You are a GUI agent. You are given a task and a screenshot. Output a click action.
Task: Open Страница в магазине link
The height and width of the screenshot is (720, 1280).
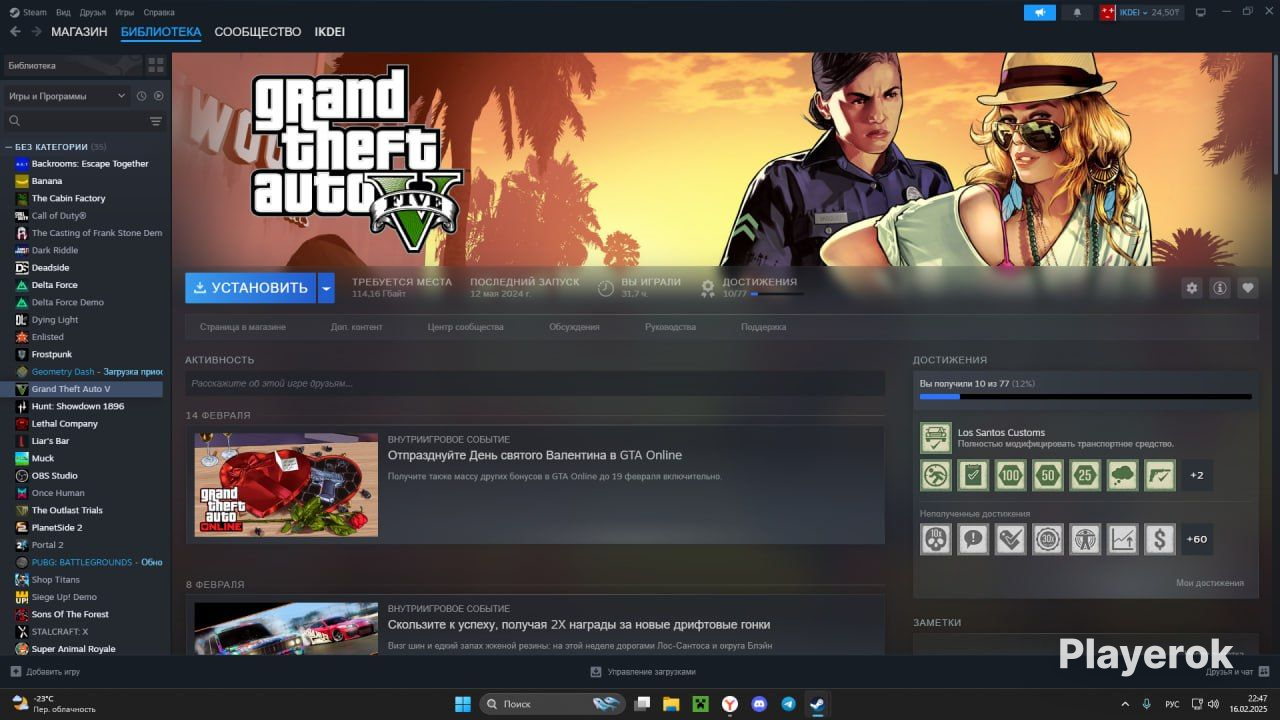243,327
